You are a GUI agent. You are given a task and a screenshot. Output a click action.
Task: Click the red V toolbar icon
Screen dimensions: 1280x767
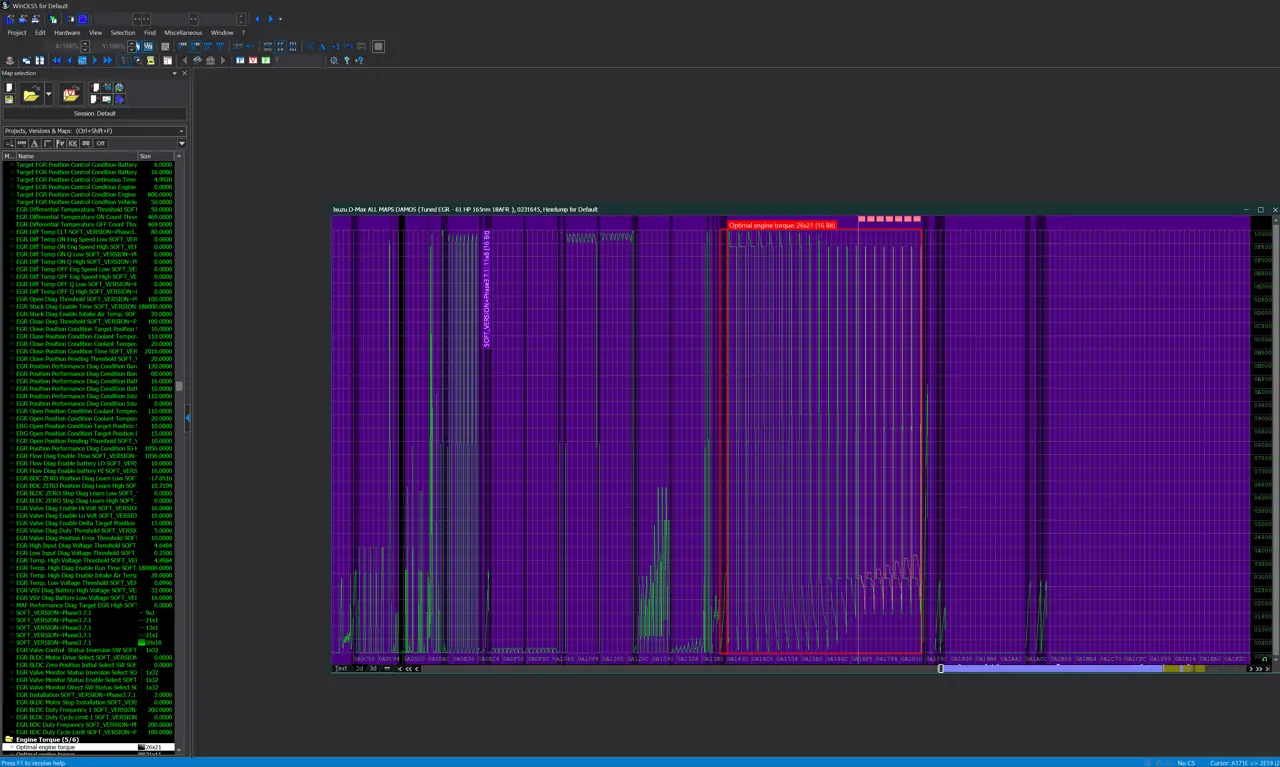[253, 60]
